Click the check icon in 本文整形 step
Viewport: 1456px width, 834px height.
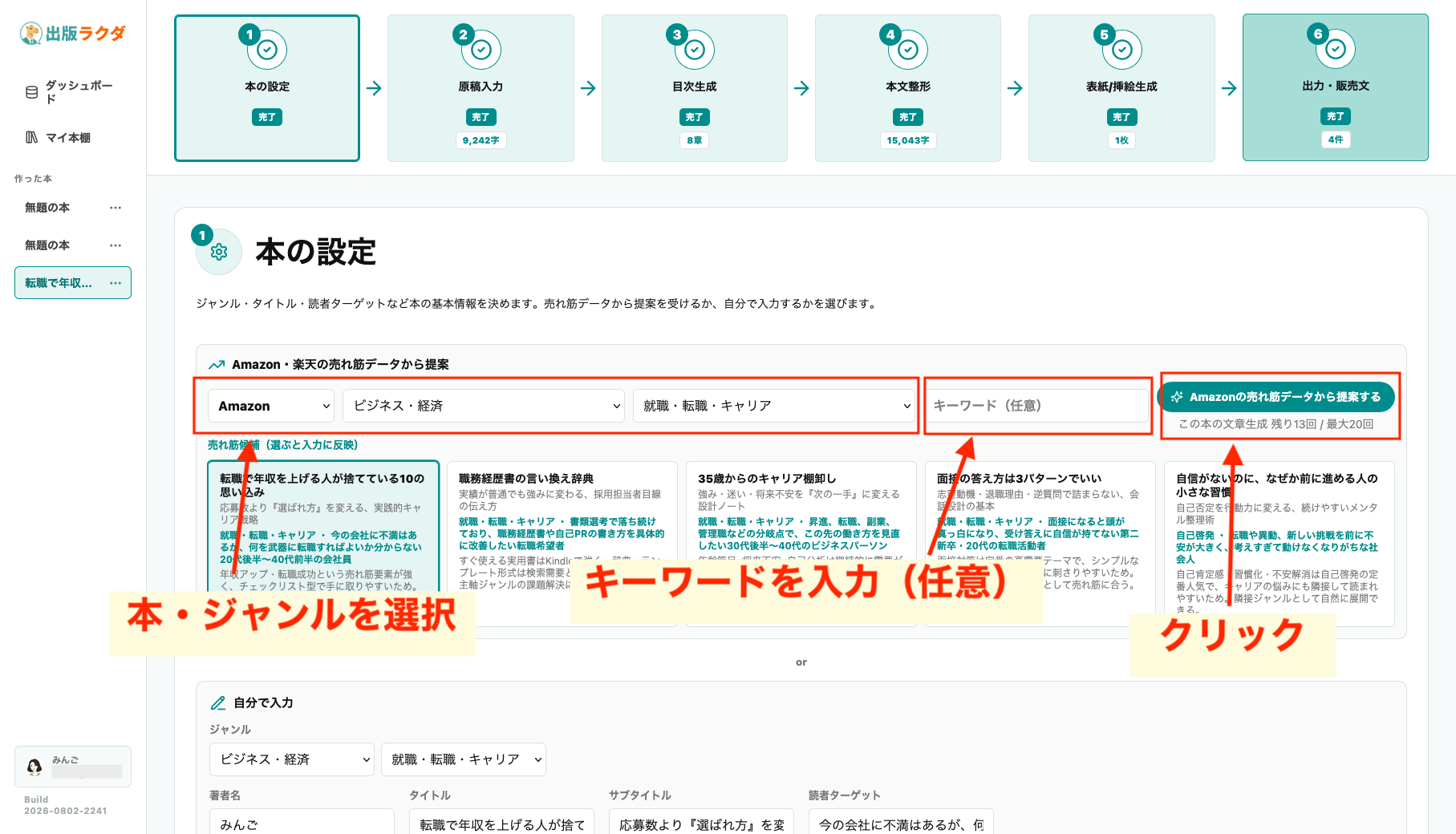(908, 50)
